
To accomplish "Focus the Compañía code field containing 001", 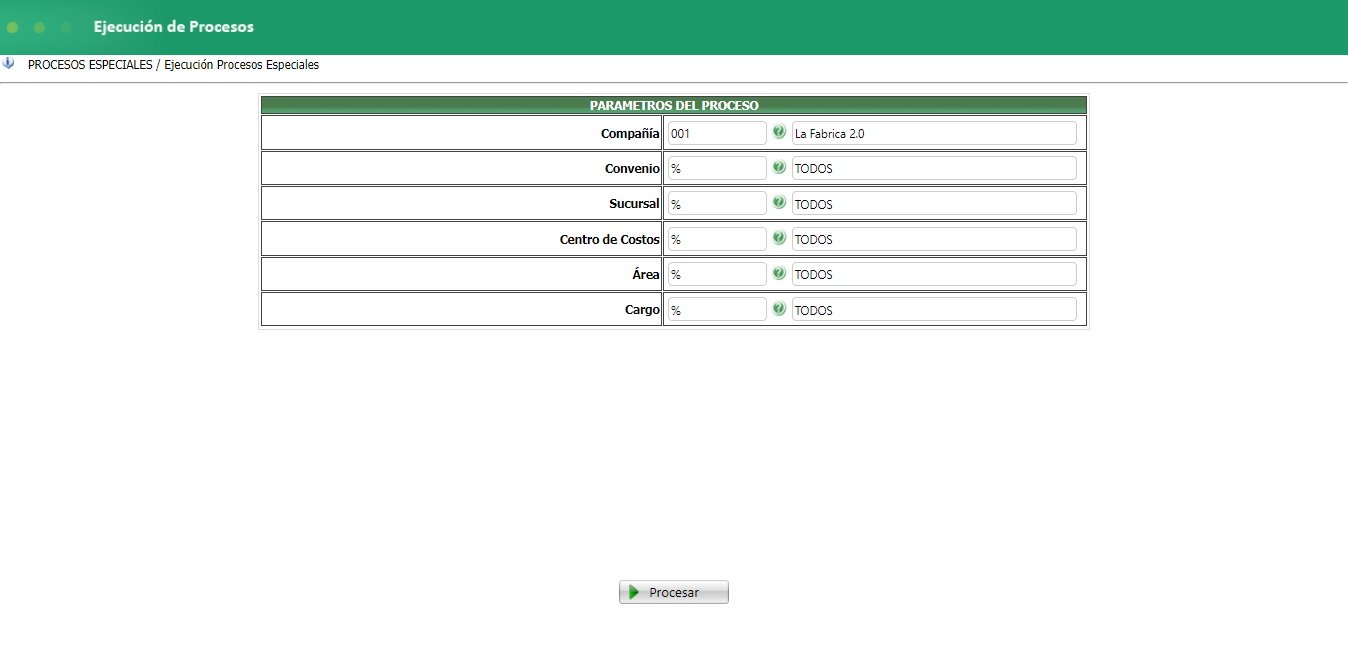I will click(716, 133).
